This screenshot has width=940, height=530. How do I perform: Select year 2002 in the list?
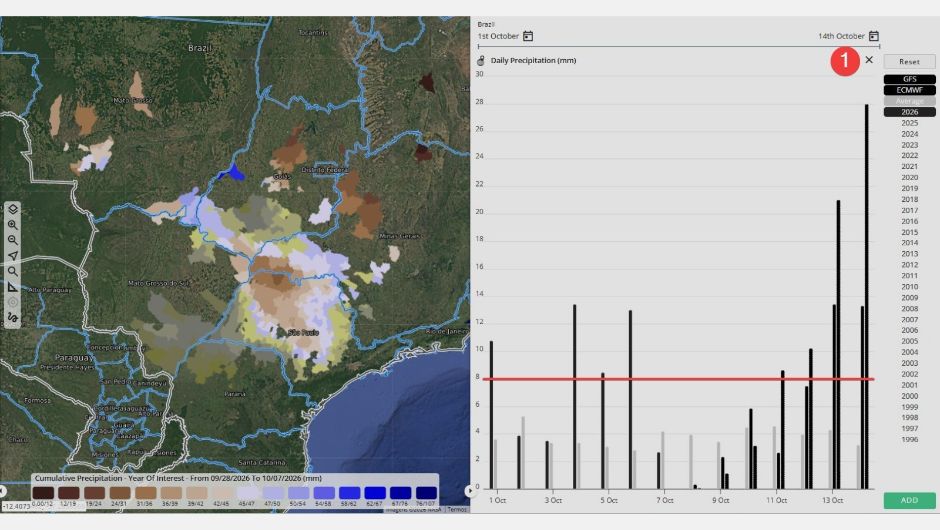[909, 374]
